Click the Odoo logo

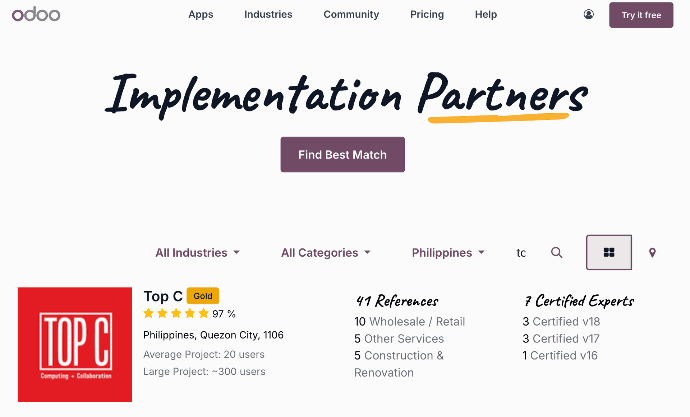coord(36,15)
